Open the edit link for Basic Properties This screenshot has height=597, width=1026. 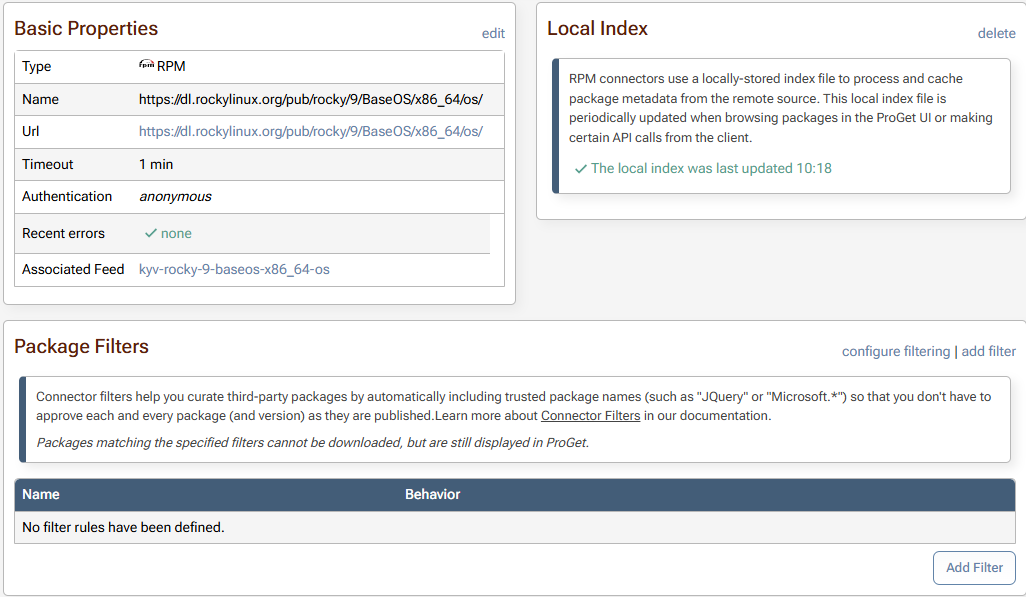point(493,33)
